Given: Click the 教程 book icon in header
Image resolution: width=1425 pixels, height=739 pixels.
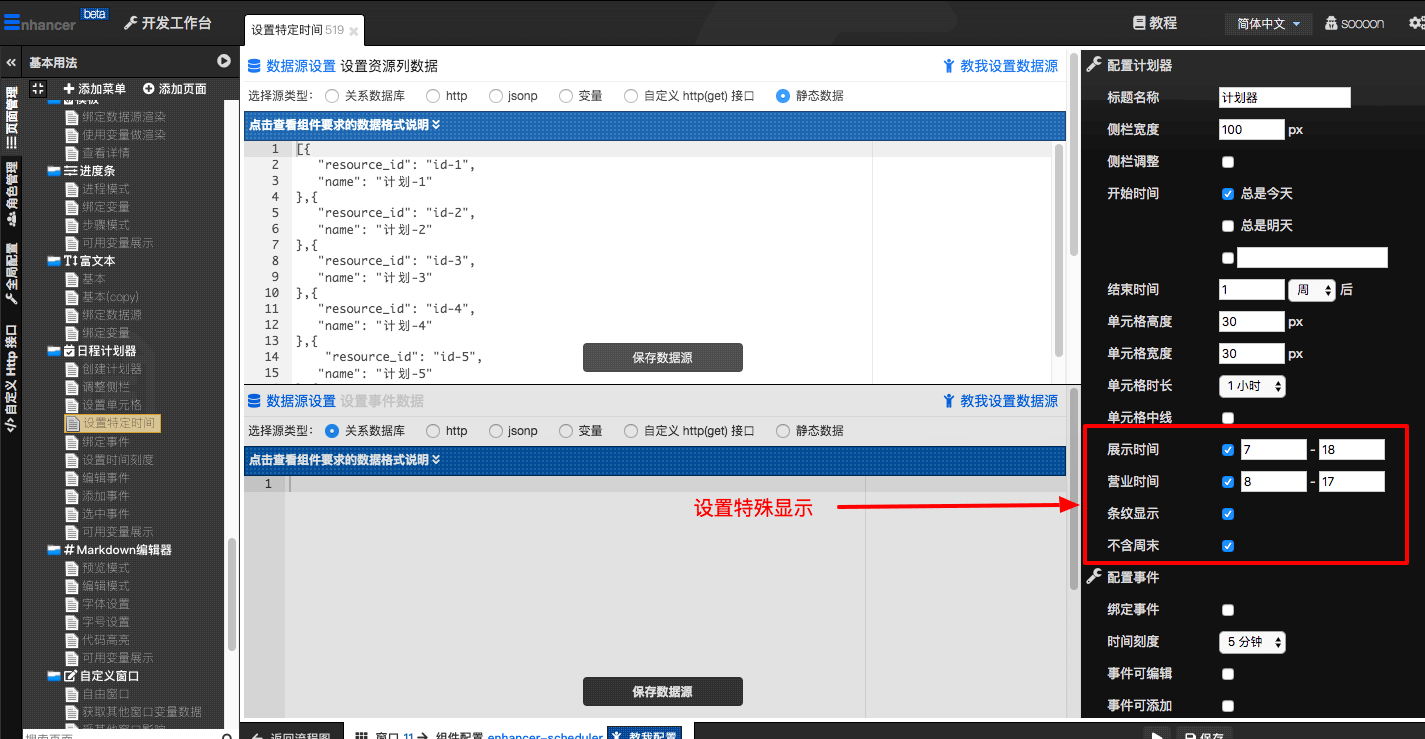Looking at the screenshot, I should (1138, 23).
